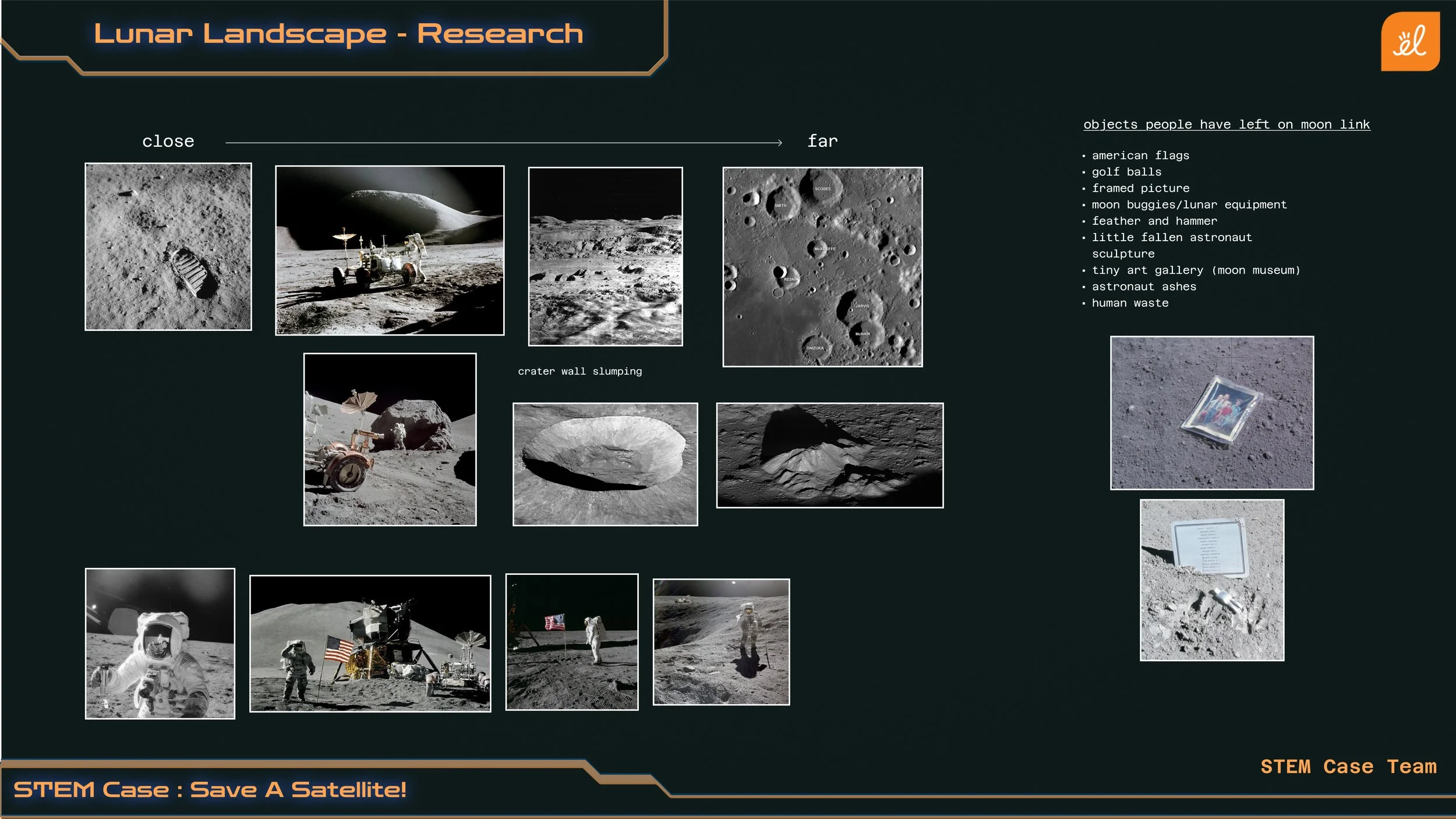Select the large round crater image

point(605,464)
